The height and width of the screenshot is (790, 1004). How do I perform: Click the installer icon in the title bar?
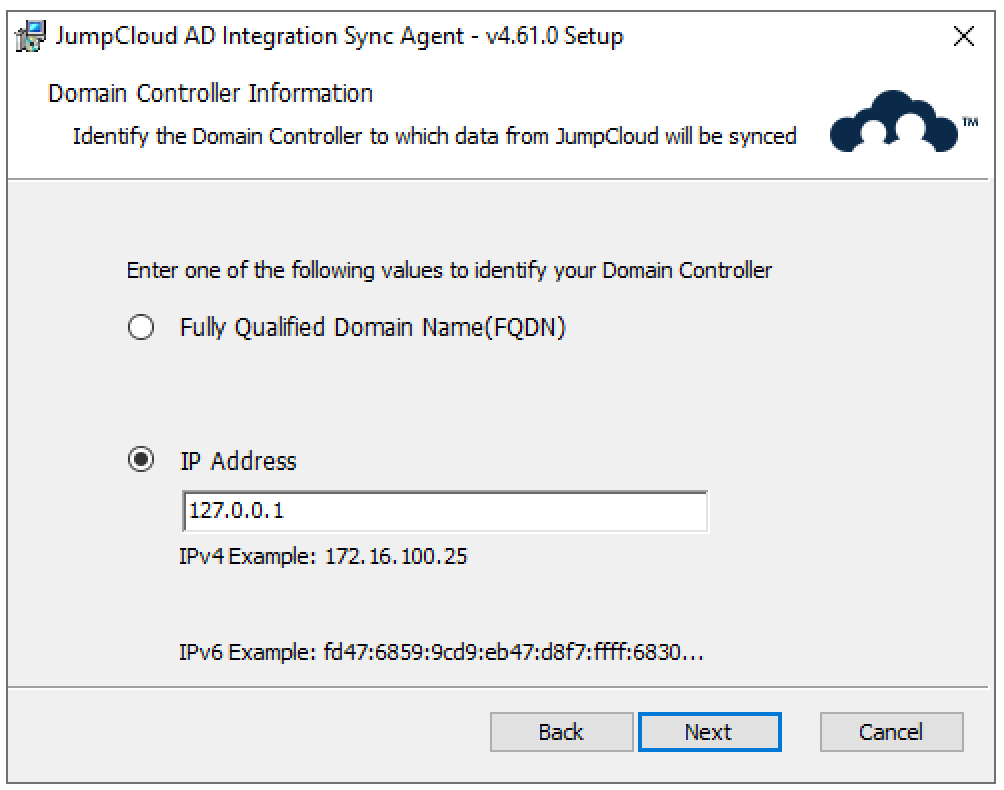(30, 37)
